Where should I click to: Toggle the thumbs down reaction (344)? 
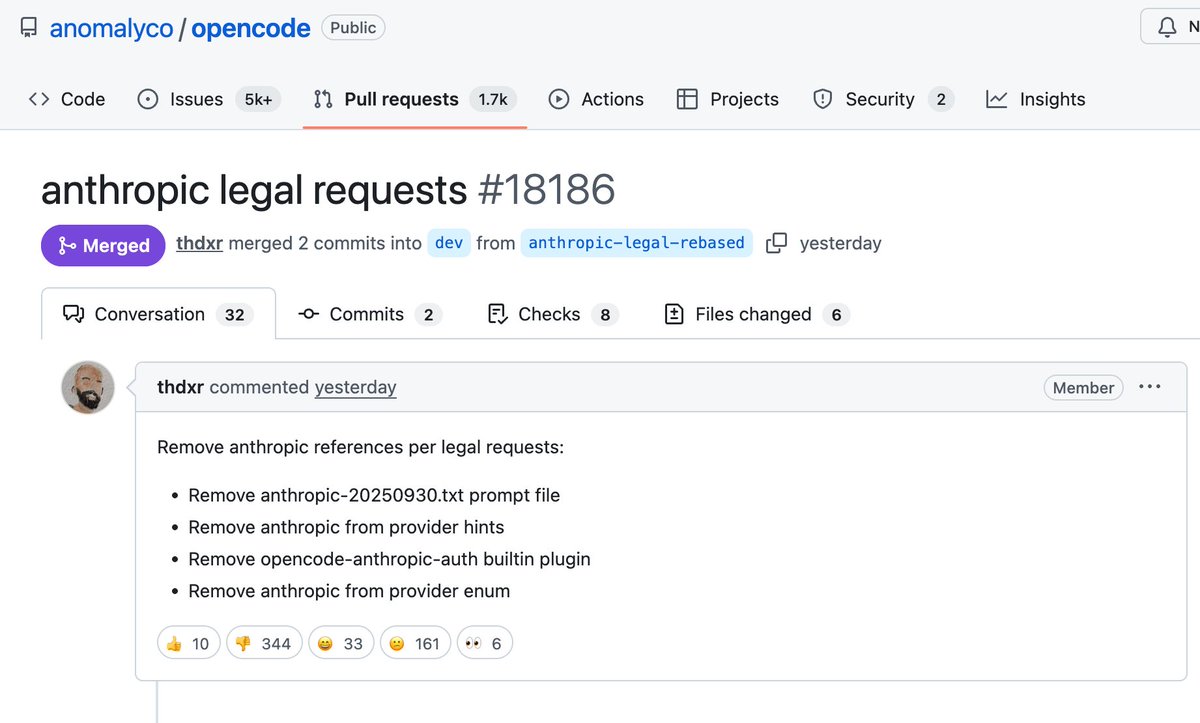click(x=264, y=643)
